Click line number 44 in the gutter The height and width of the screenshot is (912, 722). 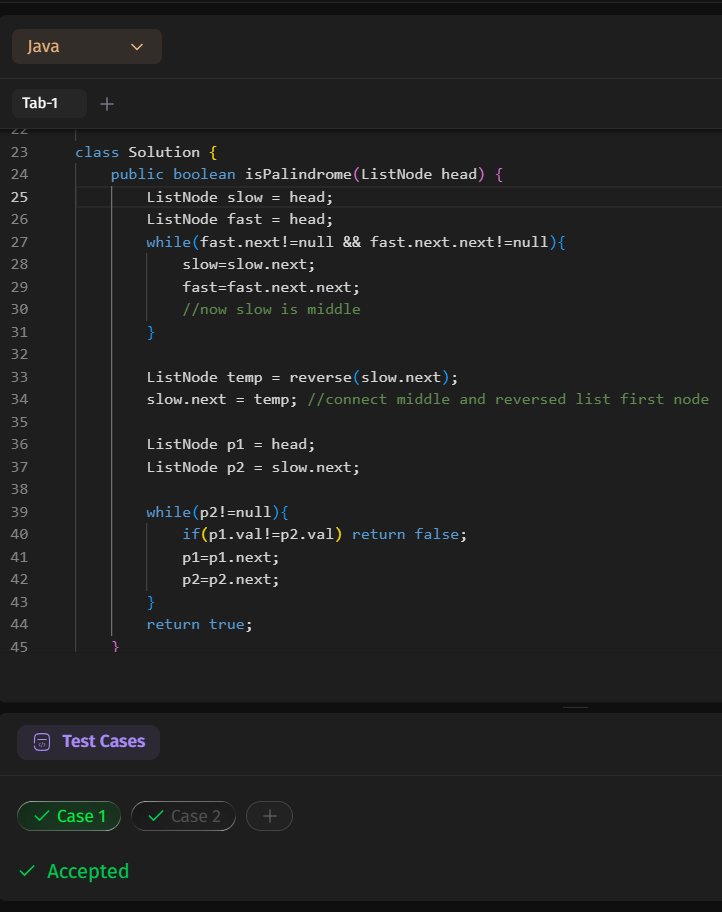[x=19, y=625]
